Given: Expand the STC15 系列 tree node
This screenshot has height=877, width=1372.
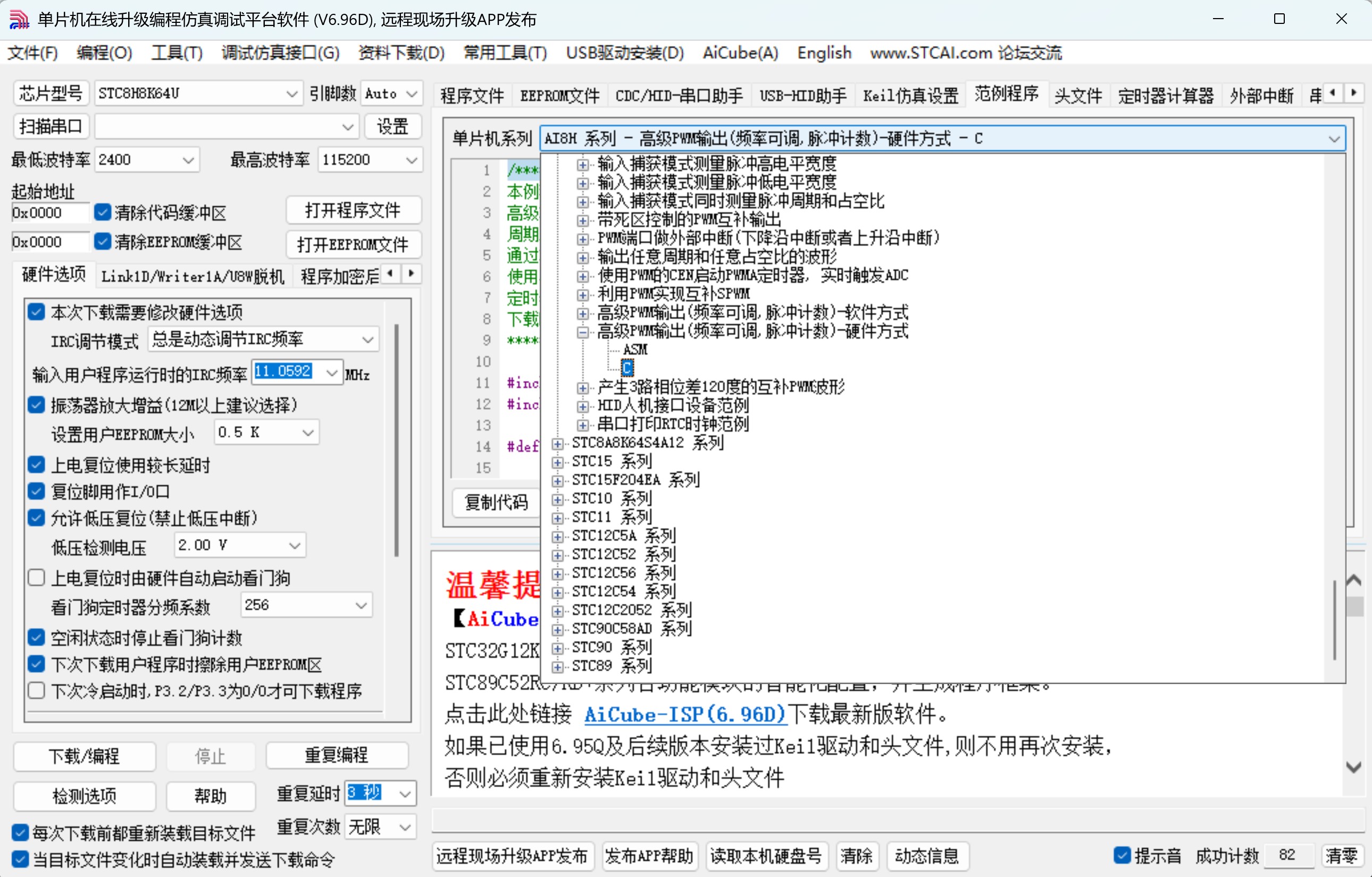Looking at the screenshot, I should [557, 462].
